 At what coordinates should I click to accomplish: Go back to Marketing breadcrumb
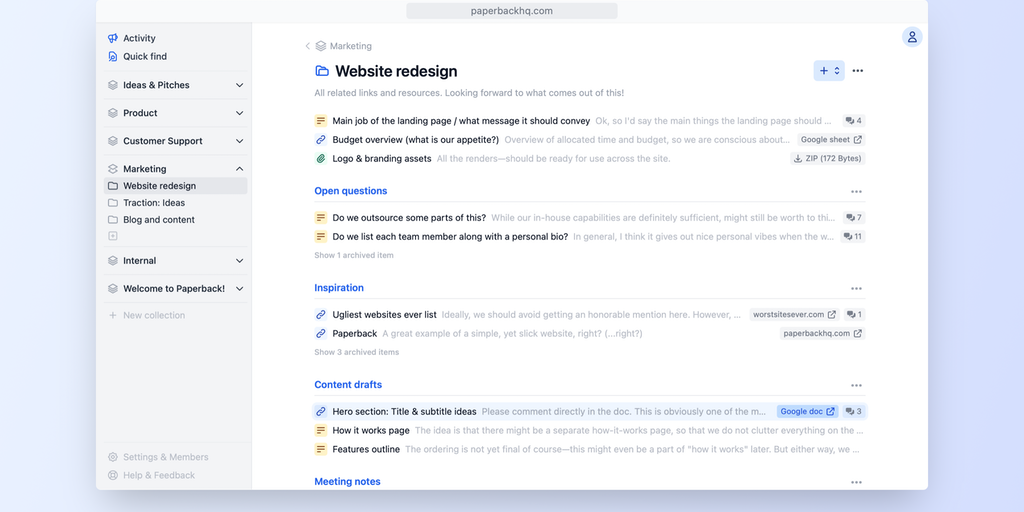point(350,46)
